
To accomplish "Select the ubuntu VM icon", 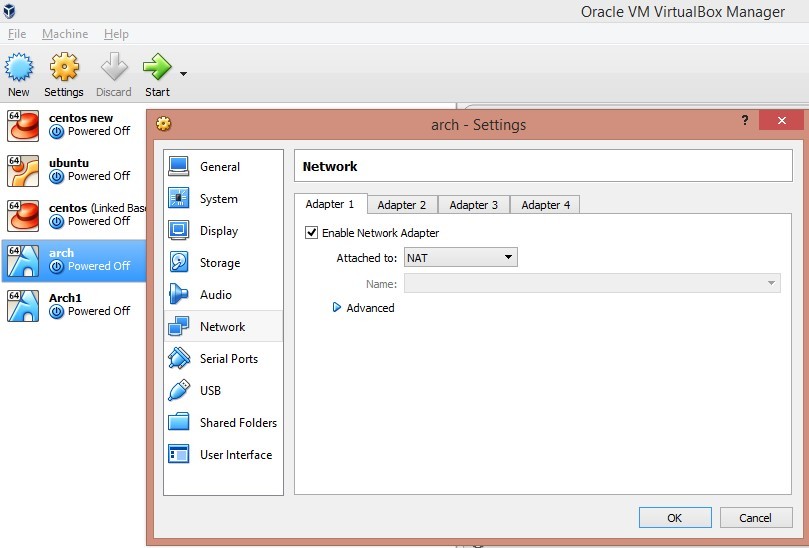I will (x=23, y=170).
